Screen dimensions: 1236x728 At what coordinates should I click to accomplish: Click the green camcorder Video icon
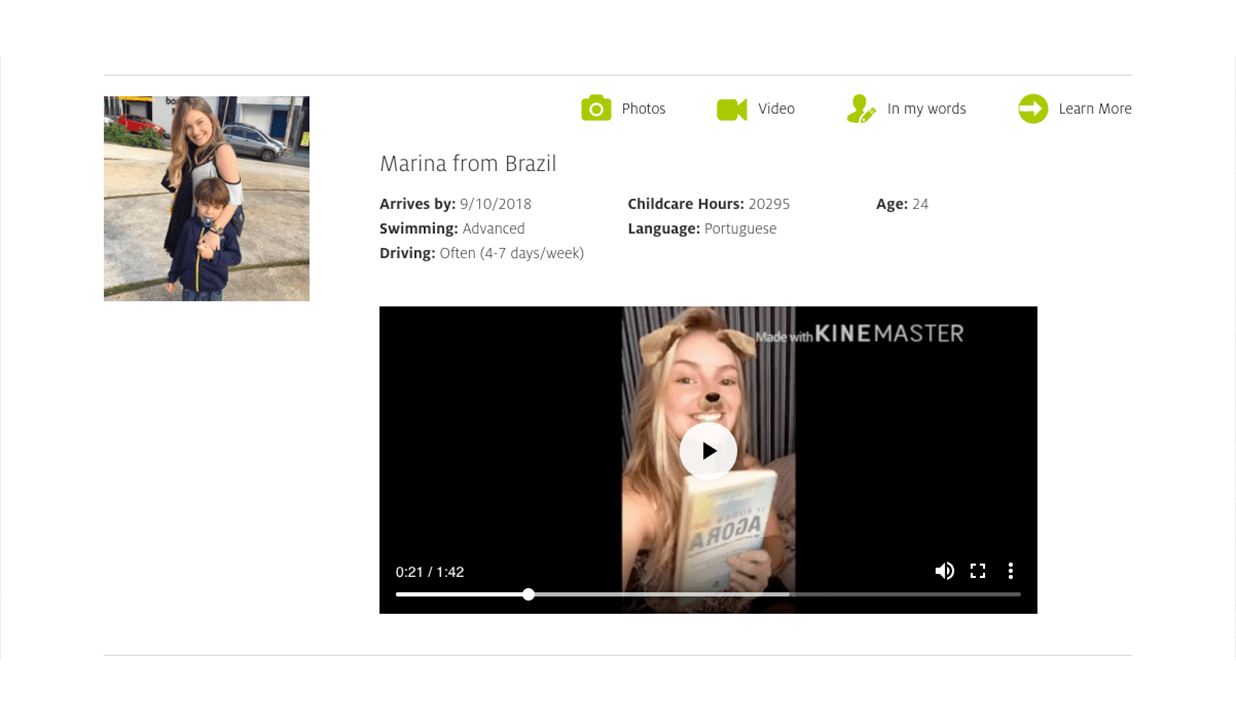click(732, 109)
